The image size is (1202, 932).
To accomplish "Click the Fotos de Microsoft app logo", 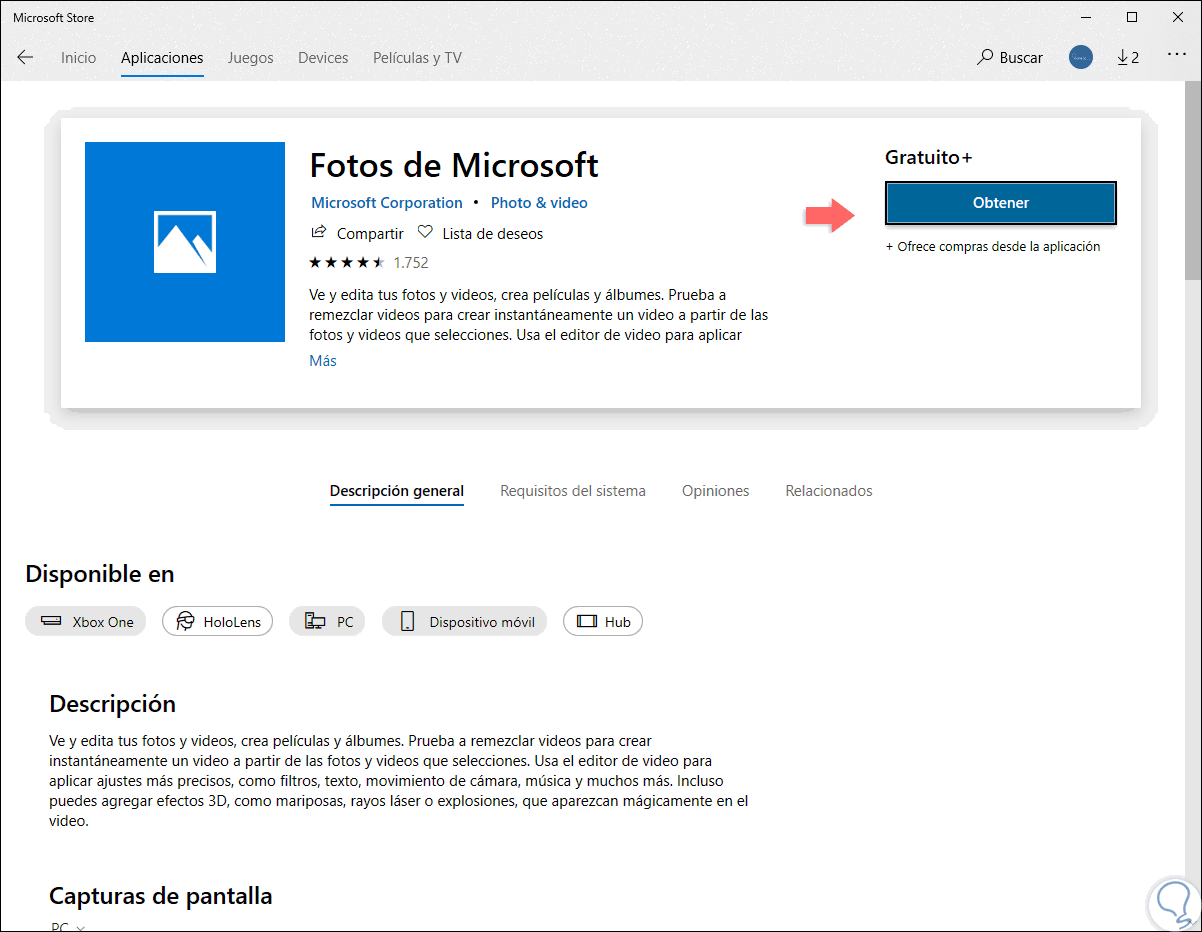I will (185, 242).
